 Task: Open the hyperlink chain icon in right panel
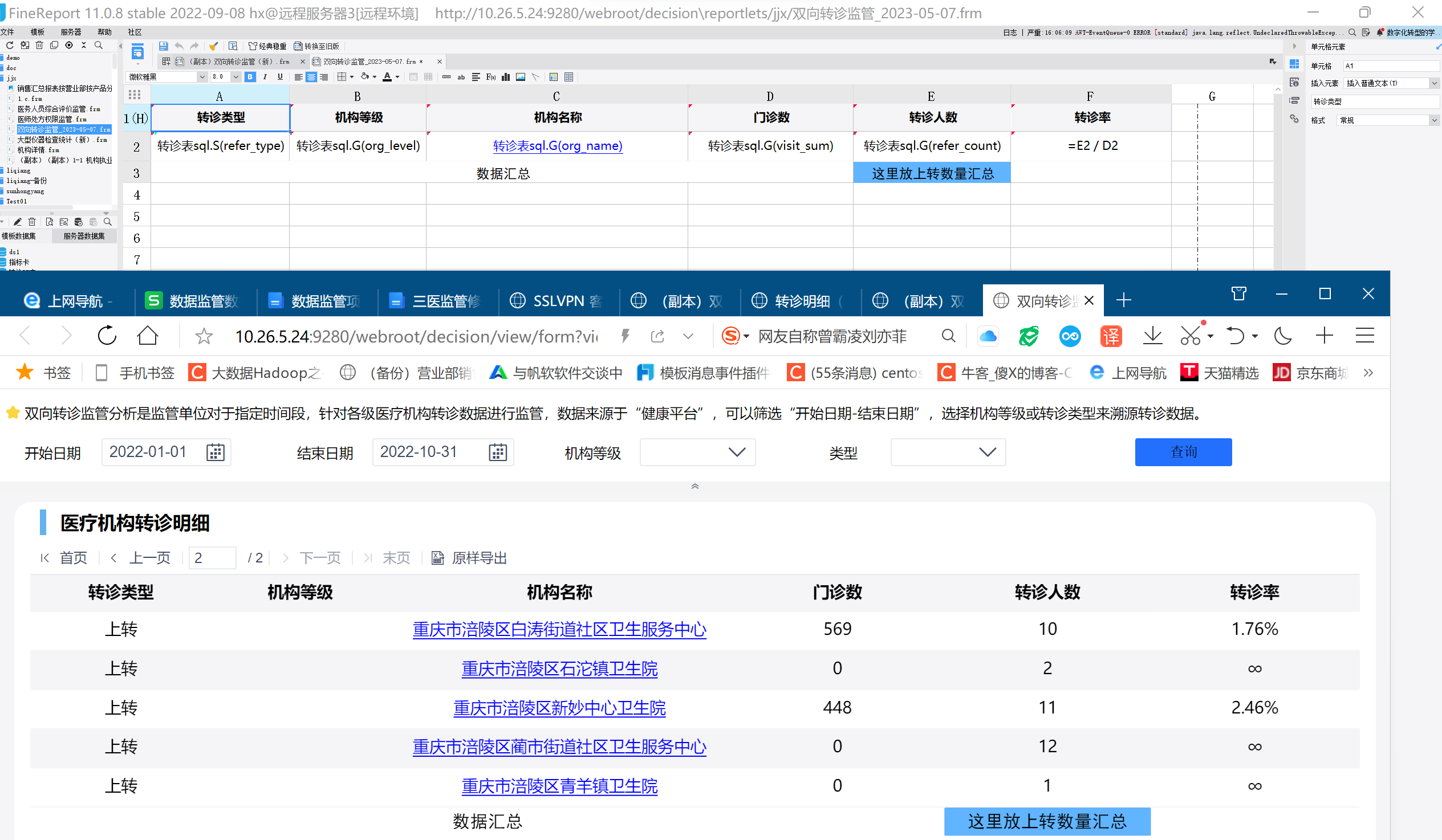click(x=1294, y=119)
